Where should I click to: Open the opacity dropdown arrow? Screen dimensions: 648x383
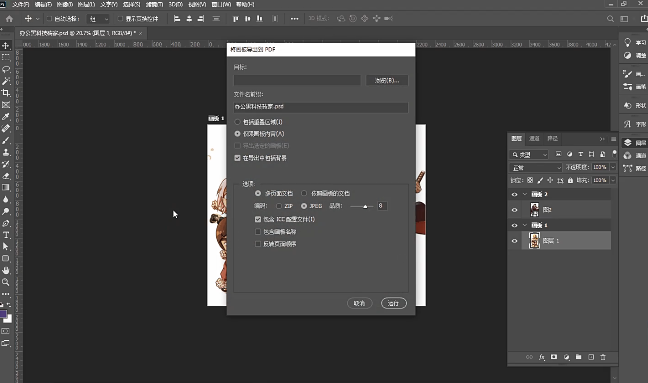pyautogui.click(x=613, y=167)
